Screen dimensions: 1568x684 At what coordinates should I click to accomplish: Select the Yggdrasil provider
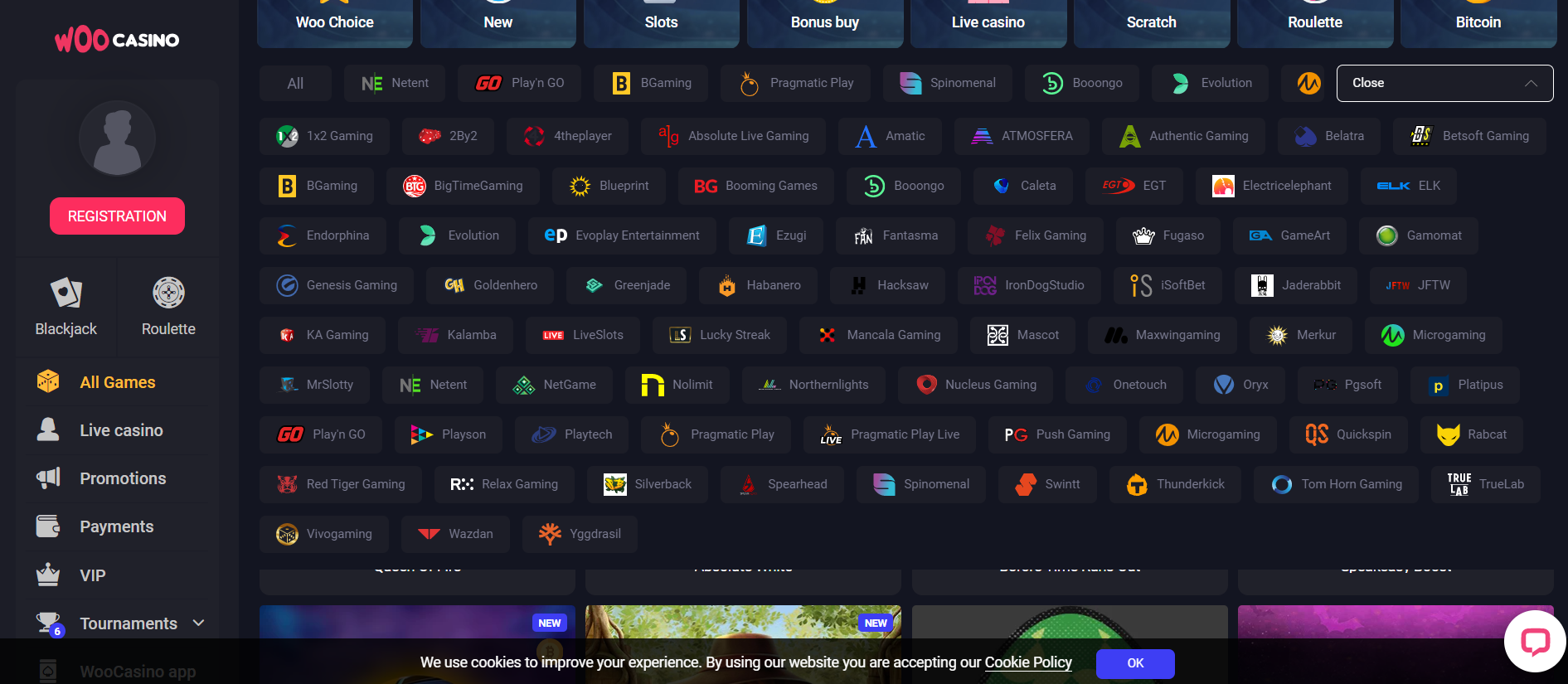pyautogui.click(x=580, y=534)
